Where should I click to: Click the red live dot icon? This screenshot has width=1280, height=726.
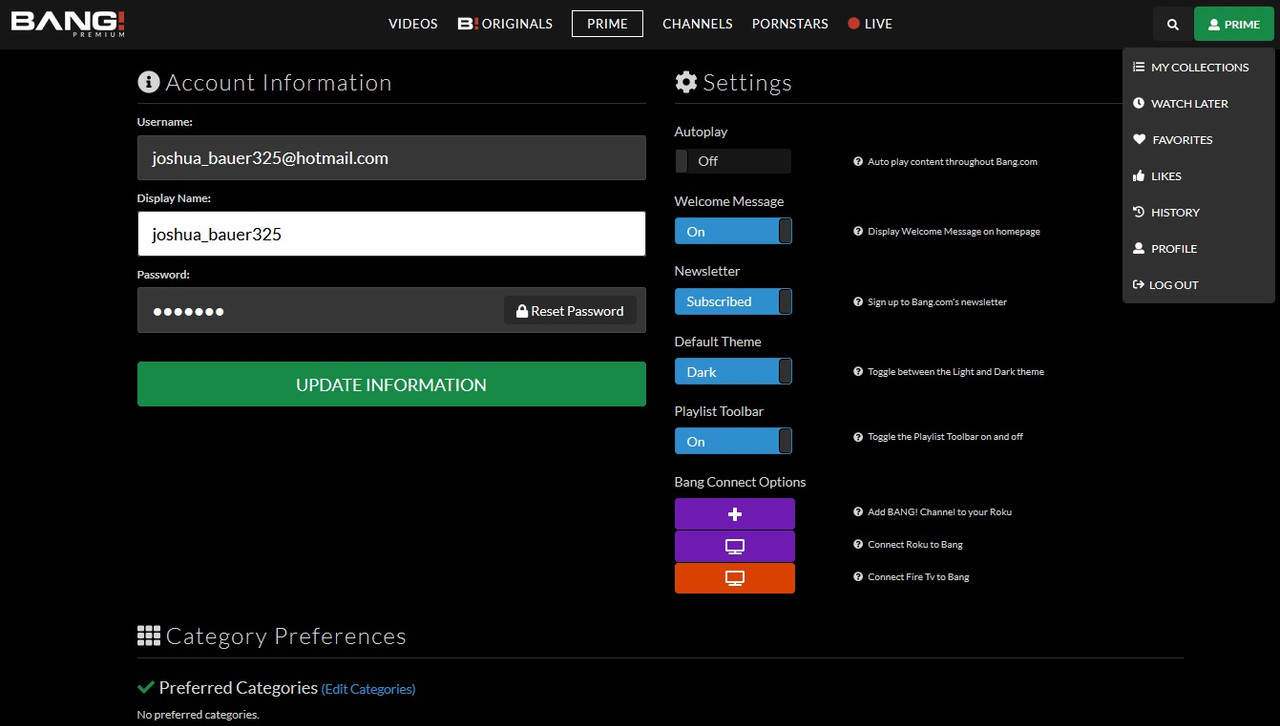854,24
